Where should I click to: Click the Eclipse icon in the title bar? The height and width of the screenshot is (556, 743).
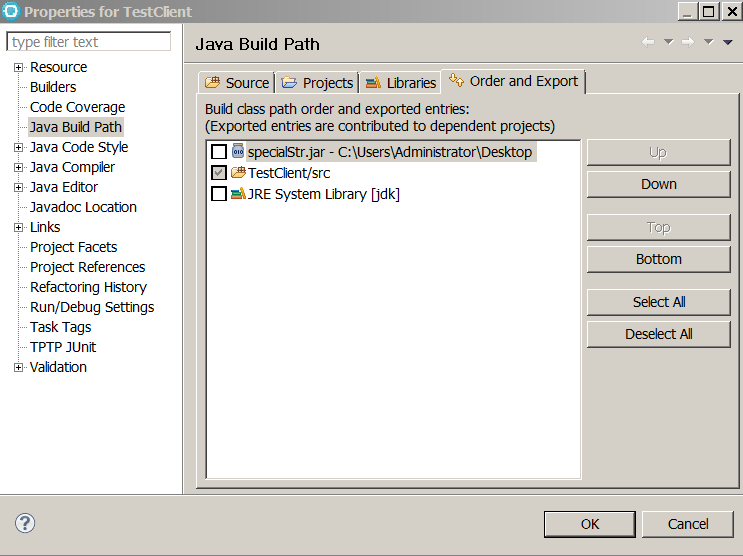pos(10,11)
